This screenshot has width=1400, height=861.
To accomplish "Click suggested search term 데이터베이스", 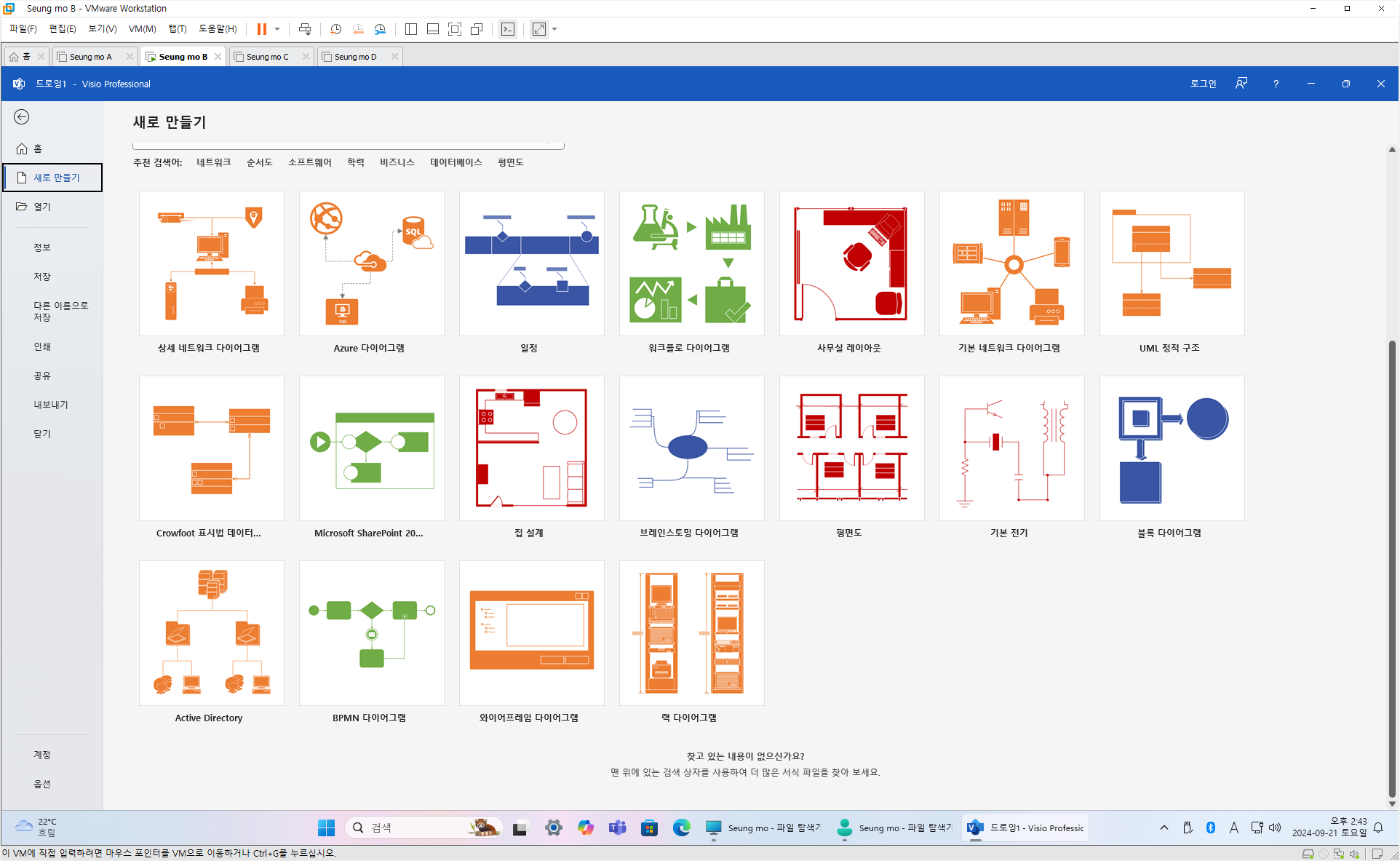I will pyautogui.click(x=456, y=162).
